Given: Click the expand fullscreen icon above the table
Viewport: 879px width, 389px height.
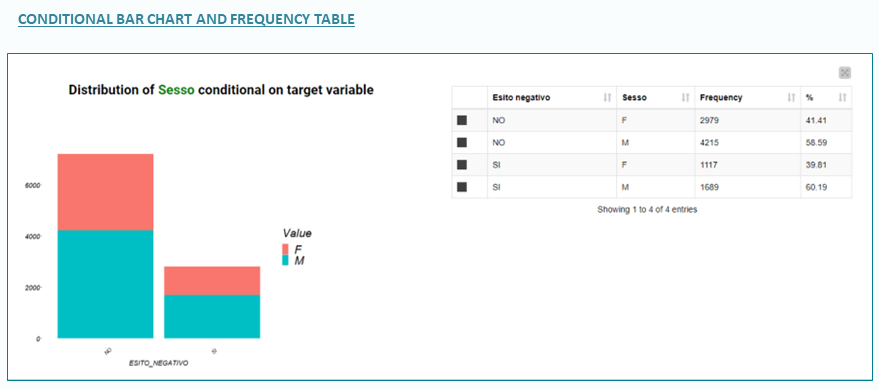Looking at the screenshot, I should (844, 73).
